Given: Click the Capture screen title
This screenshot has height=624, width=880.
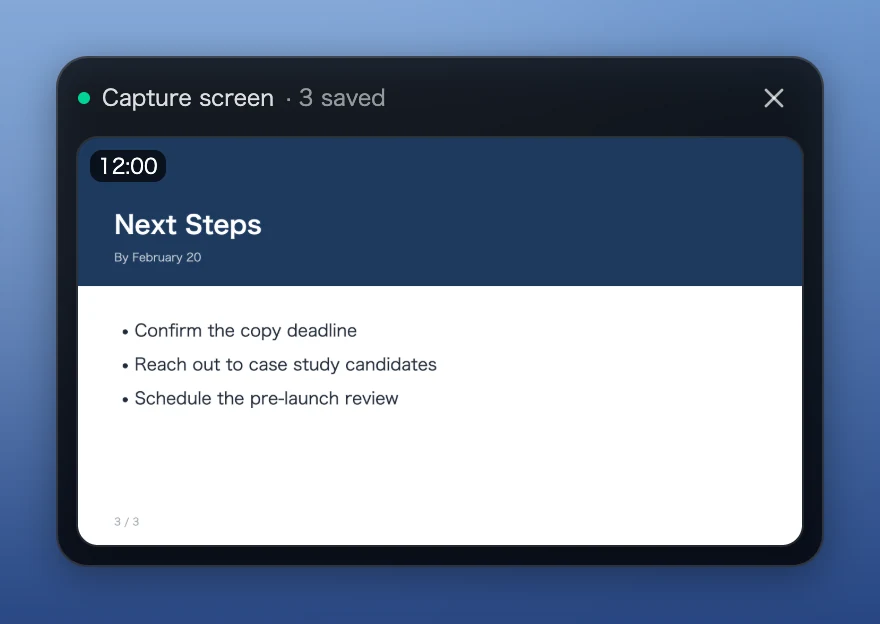Looking at the screenshot, I should [187, 98].
